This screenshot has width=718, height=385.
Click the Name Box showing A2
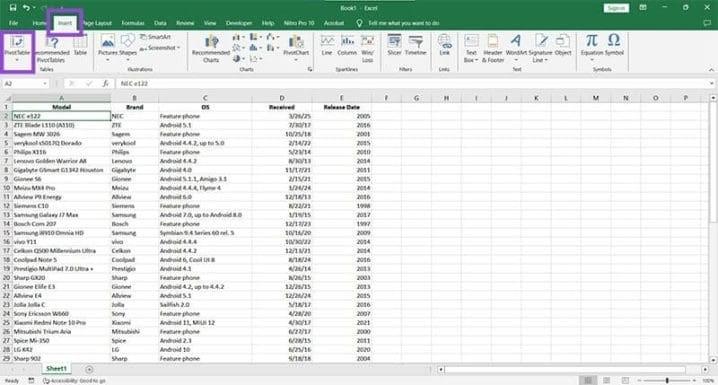(22, 83)
